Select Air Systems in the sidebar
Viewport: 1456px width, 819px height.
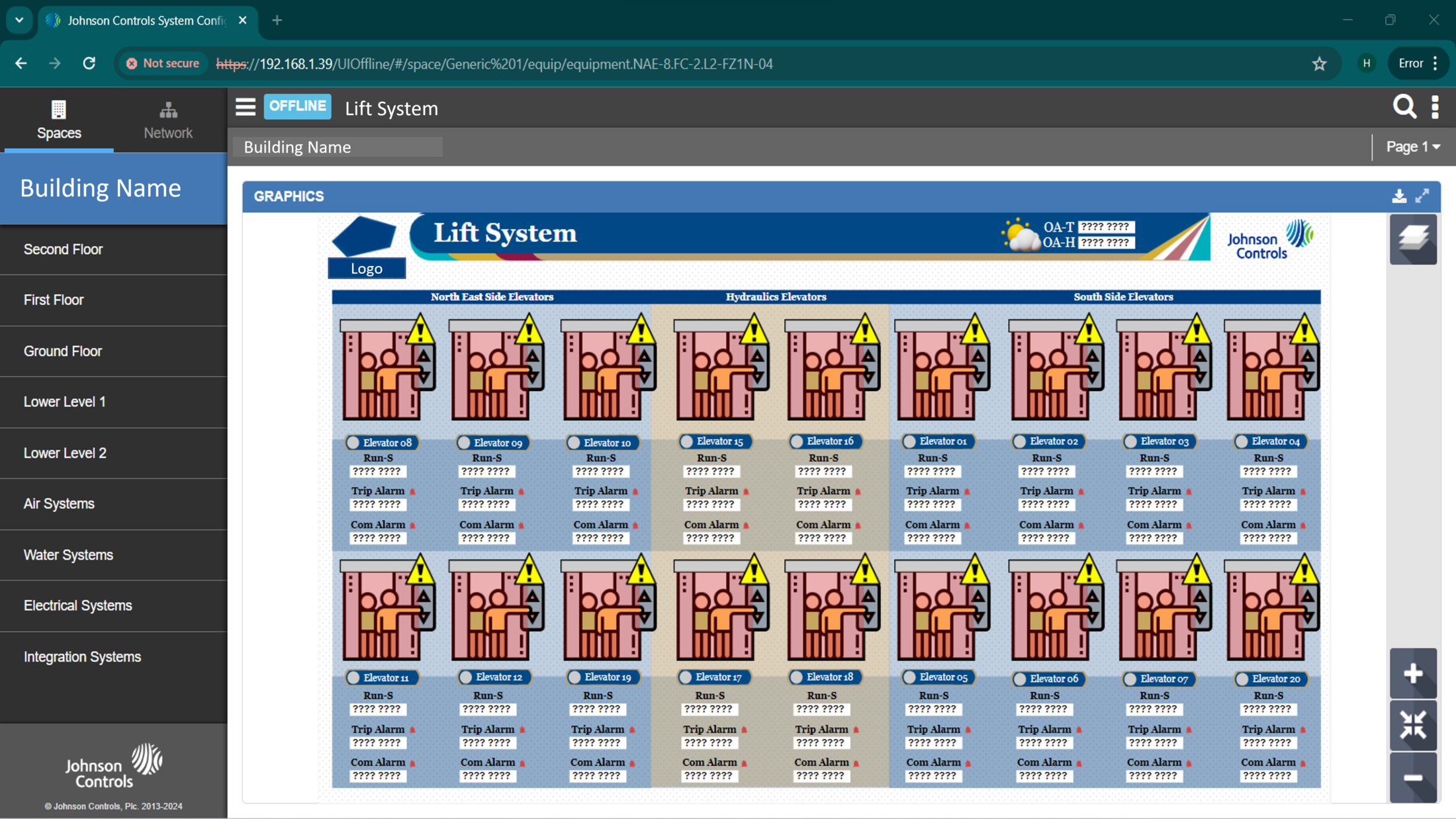click(59, 504)
